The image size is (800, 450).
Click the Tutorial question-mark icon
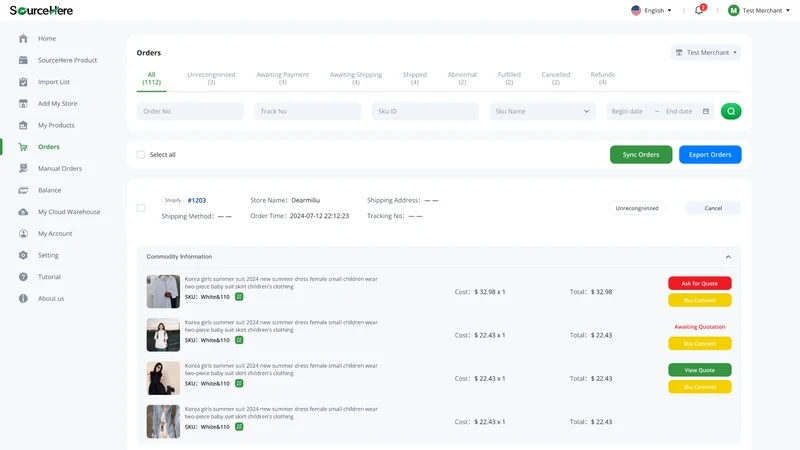(23, 277)
